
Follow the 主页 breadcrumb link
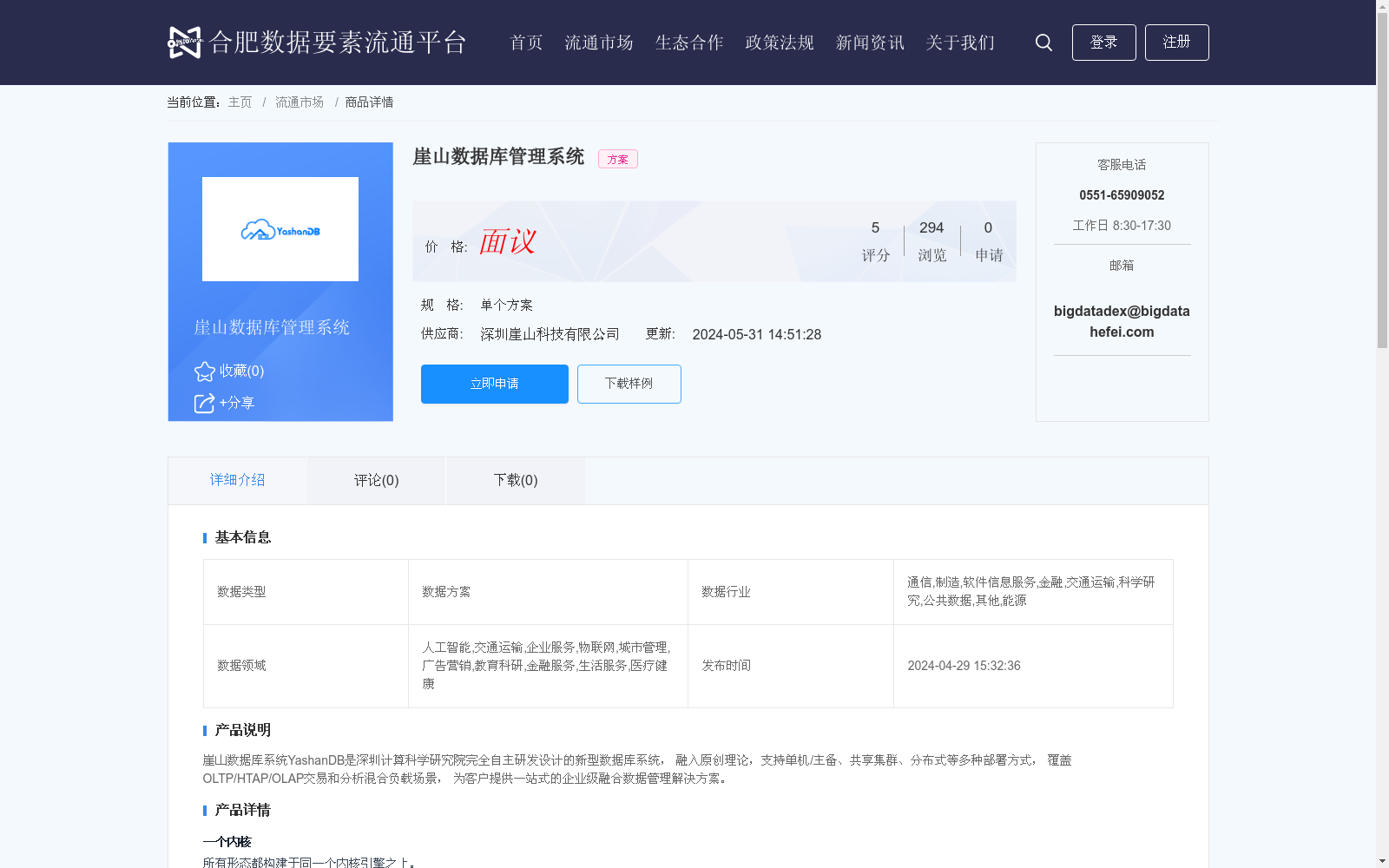click(x=240, y=102)
